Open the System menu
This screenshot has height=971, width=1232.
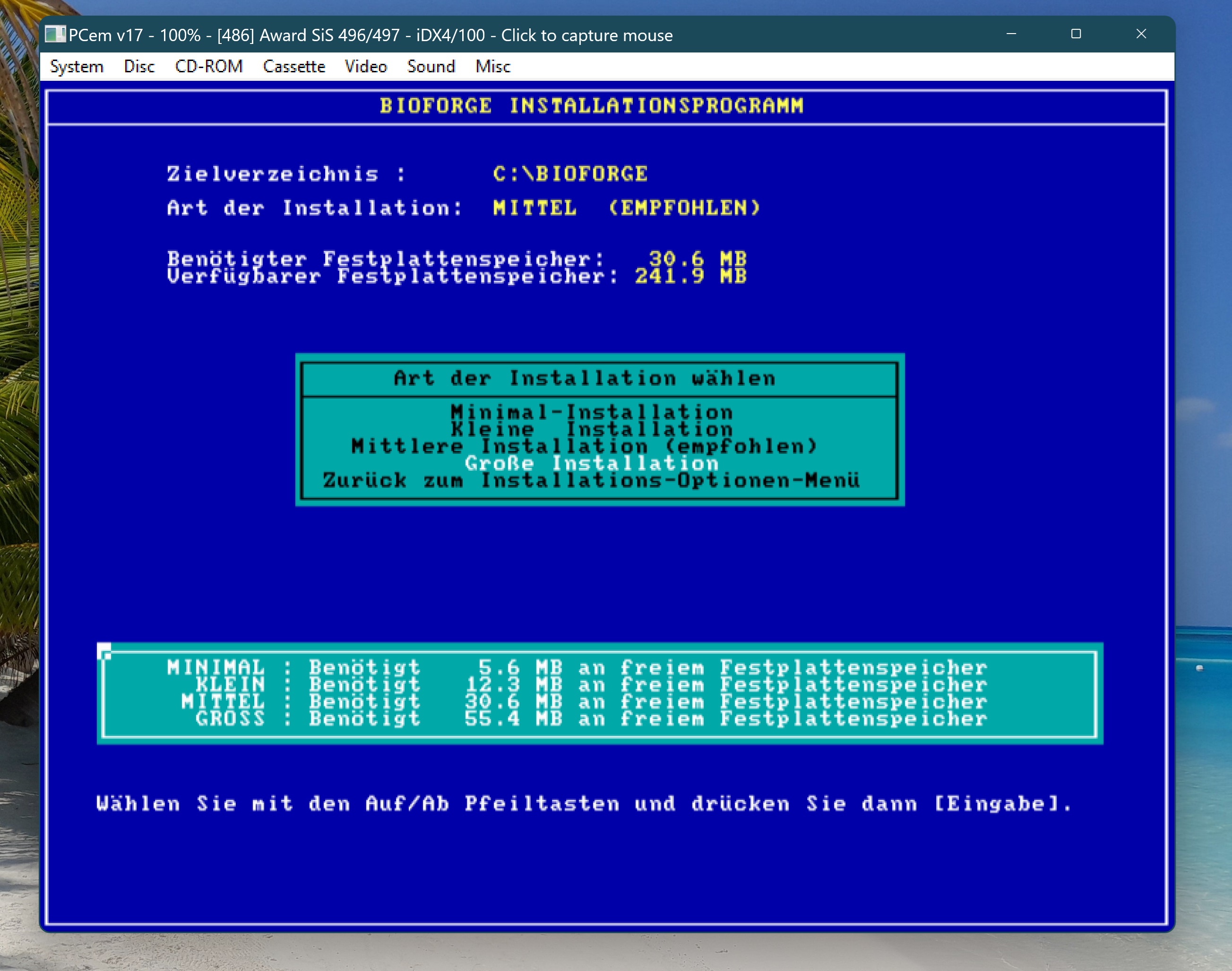(x=77, y=67)
